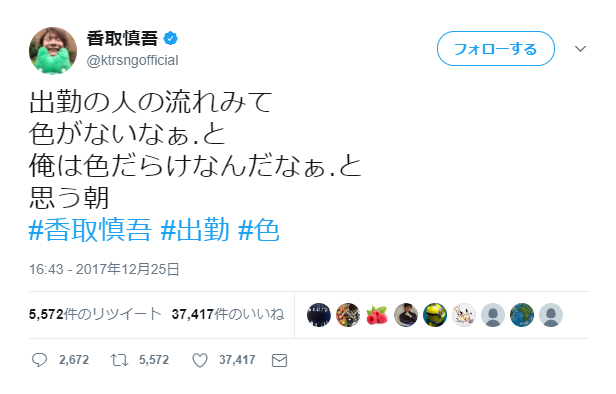616x394 pixels.
Task: Open the #出勤 hashtag link
Action: pyautogui.click(x=195, y=230)
